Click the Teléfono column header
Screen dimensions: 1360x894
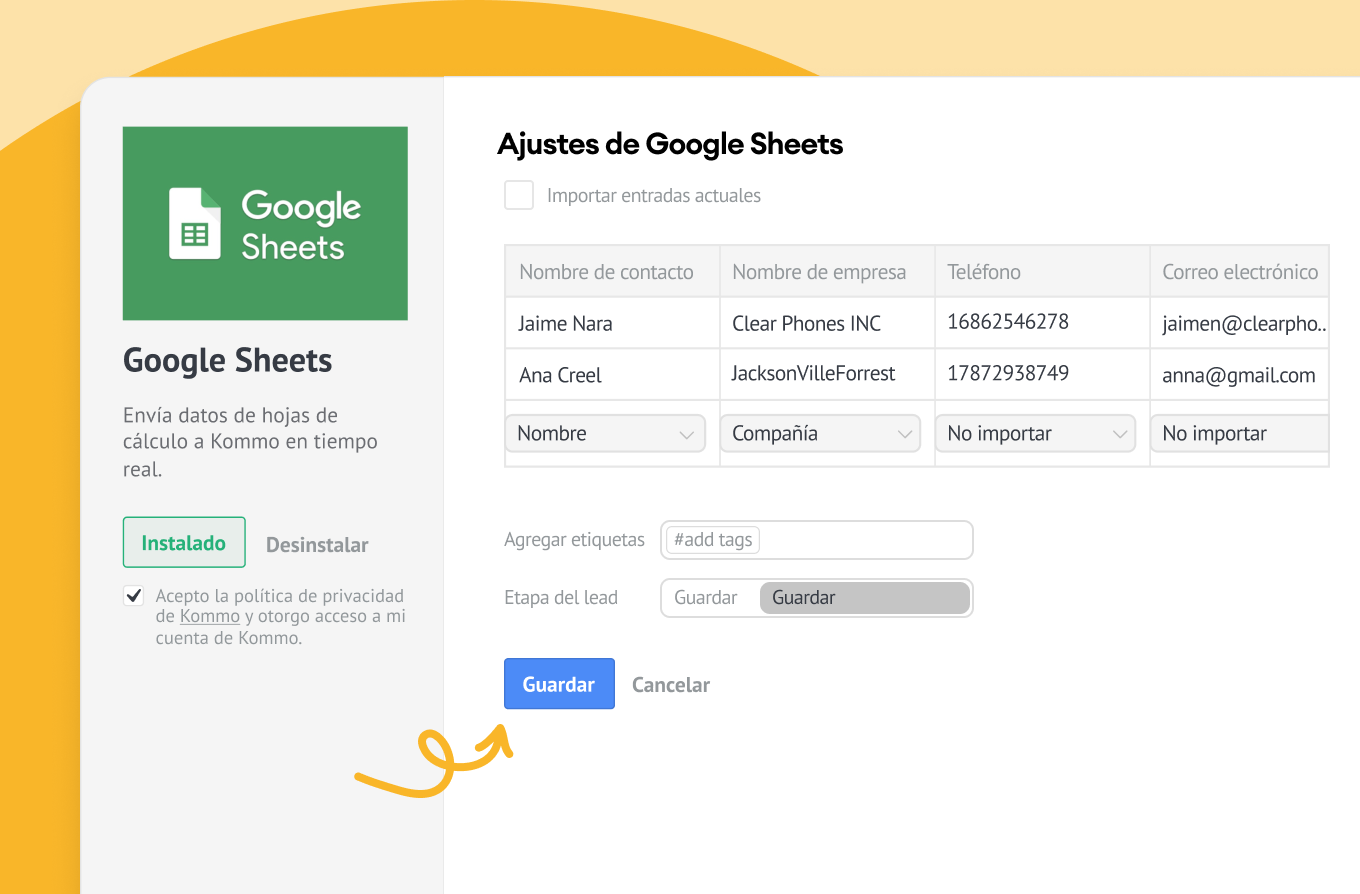coord(1042,272)
